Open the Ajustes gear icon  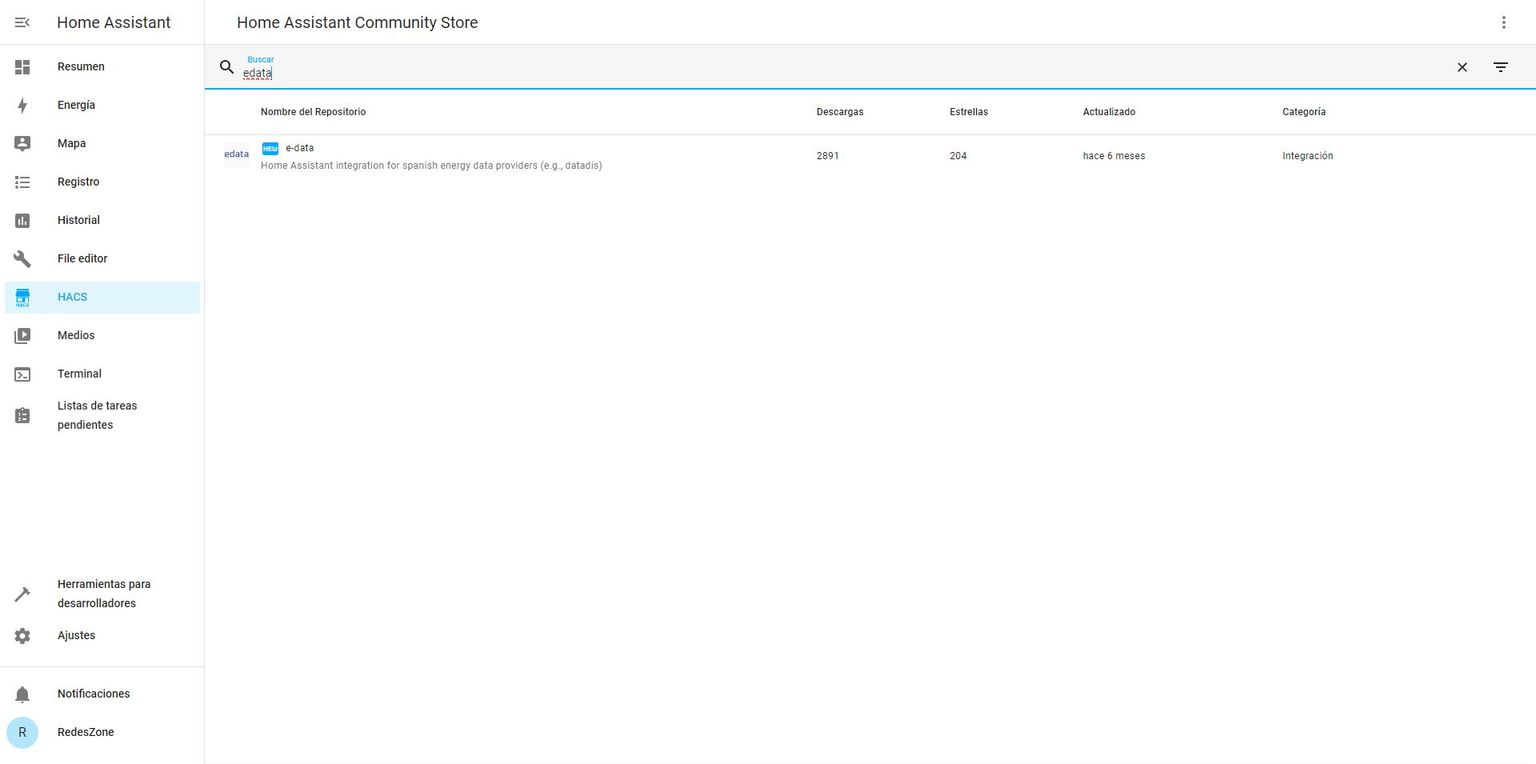[22, 636]
